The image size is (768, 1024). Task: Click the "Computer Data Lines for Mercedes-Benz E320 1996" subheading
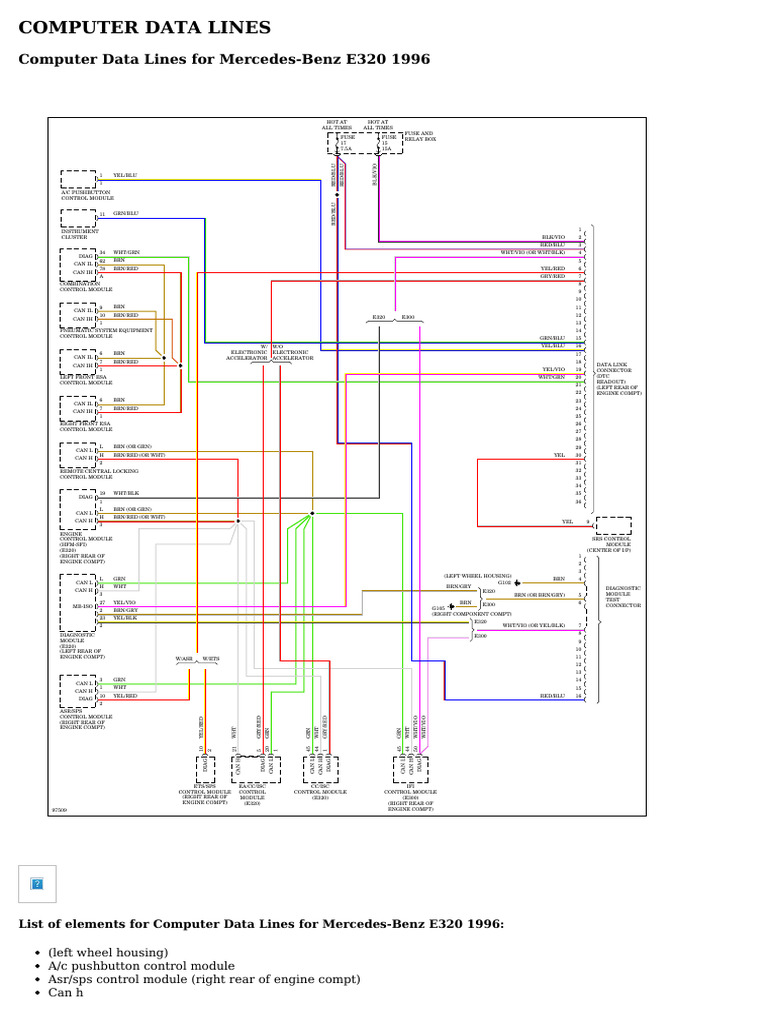click(x=224, y=59)
